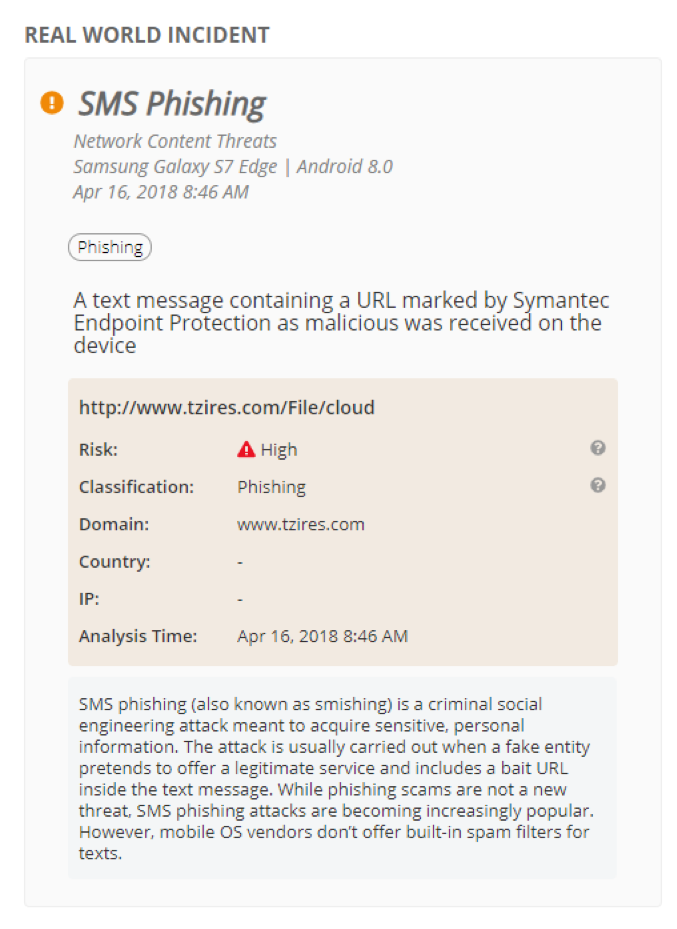This screenshot has width=677, height=929.
Task: Click the Real World Incident heading
Action: click(147, 35)
